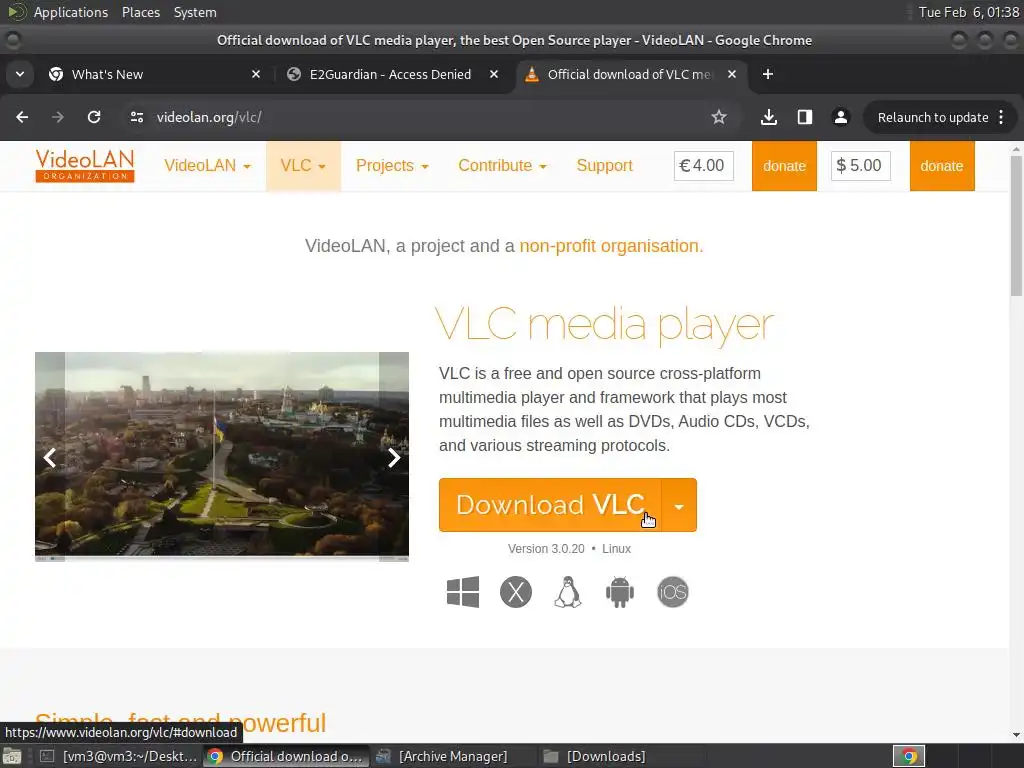Open new tab with plus icon
Viewport: 1024px width, 768px height.
[x=767, y=74]
